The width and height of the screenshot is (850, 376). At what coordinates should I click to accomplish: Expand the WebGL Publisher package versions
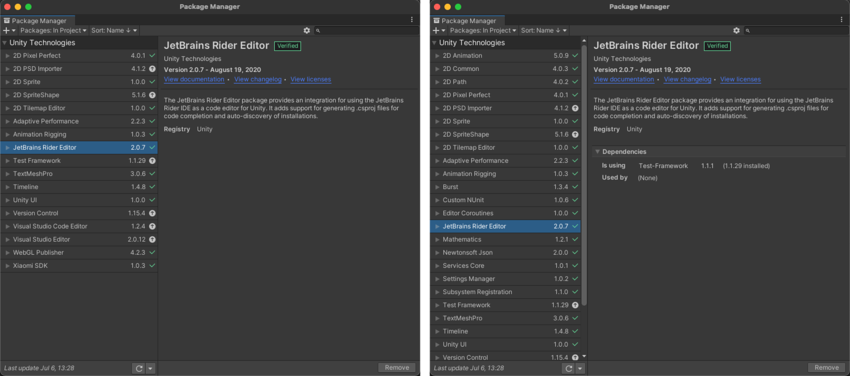(8, 252)
